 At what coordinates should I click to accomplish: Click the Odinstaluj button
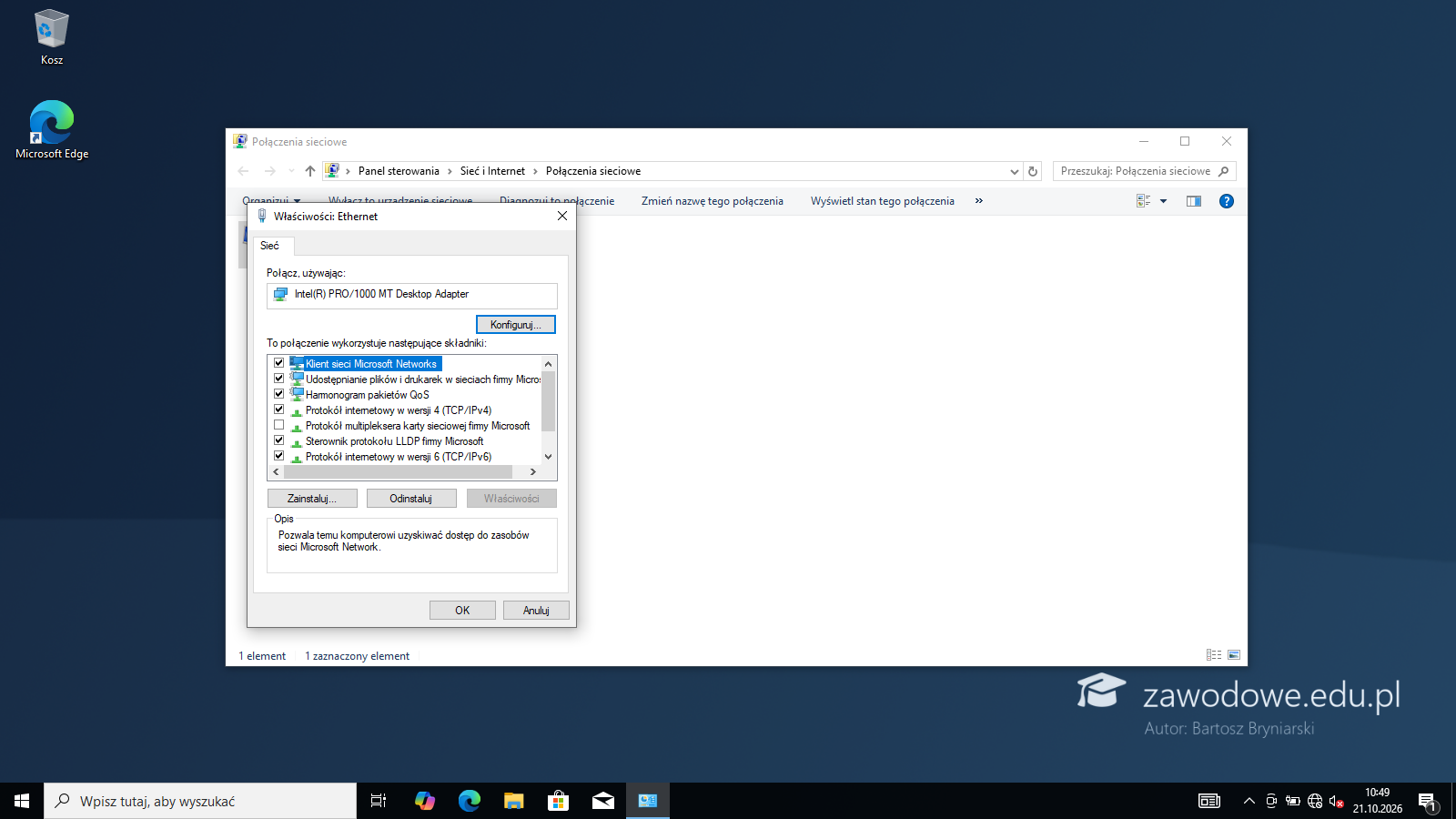tap(411, 499)
